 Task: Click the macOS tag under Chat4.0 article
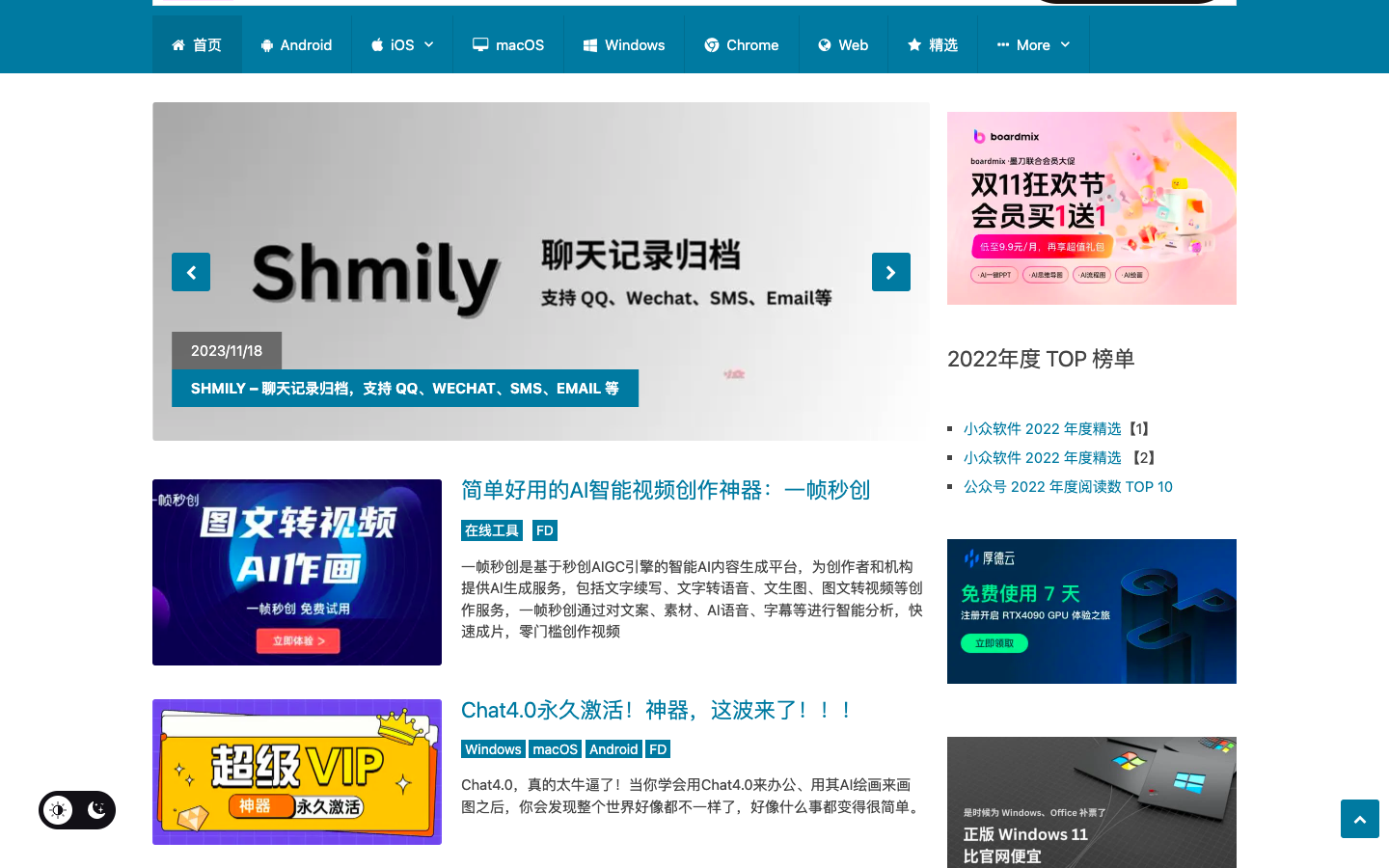(x=556, y=749)
